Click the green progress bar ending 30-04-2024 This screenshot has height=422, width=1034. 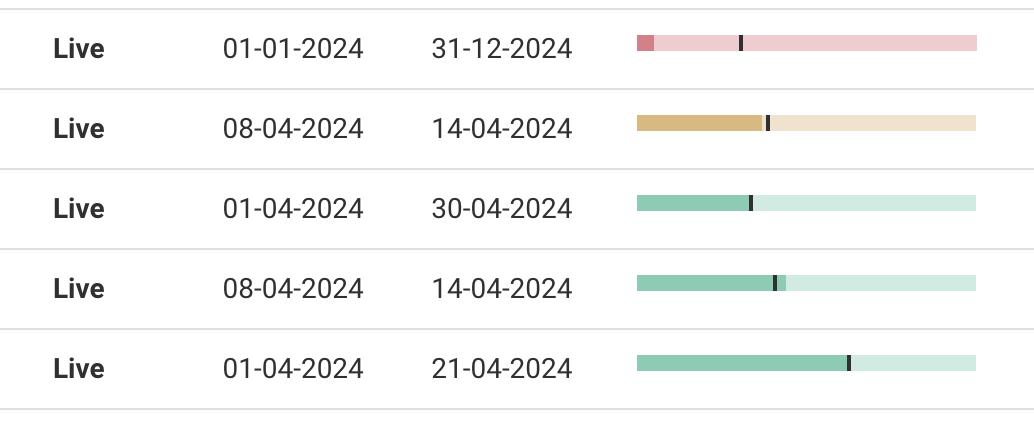(x=806, y=203)
